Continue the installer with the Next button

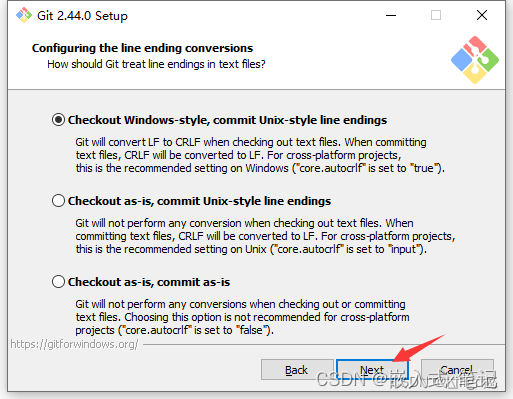tap(372, 370)
